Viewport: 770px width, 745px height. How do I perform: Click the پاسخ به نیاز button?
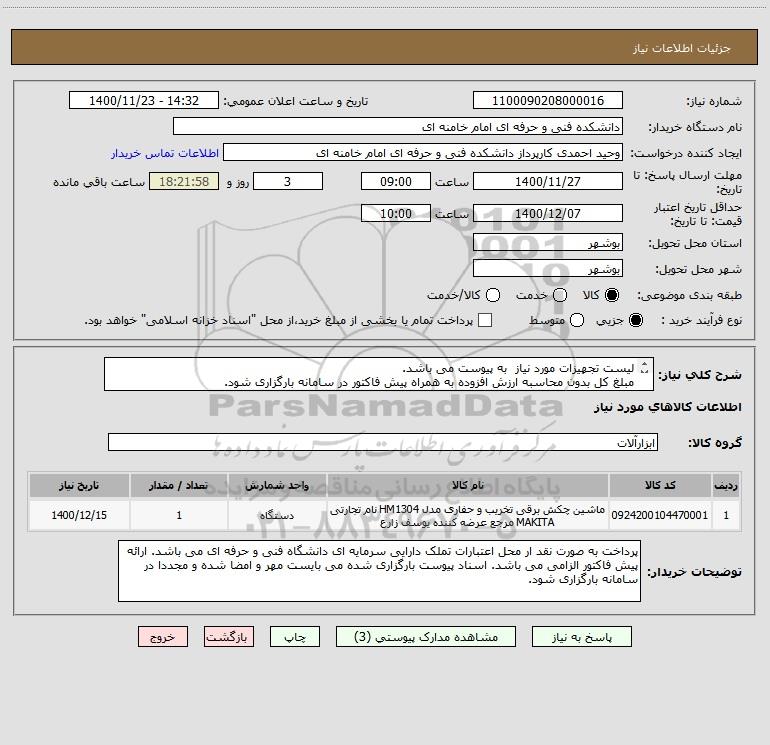click(x=581, y=637)
